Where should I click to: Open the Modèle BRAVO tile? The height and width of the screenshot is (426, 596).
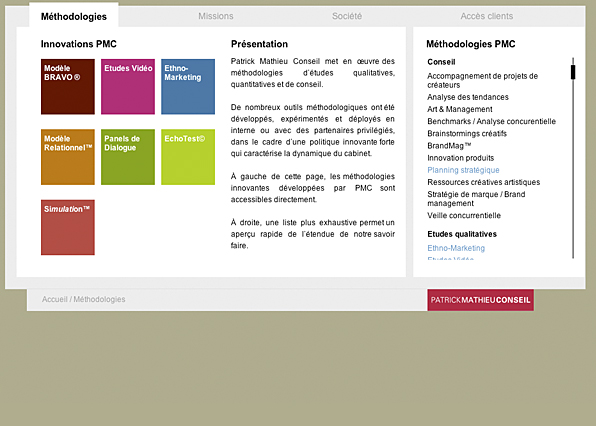click(x=68, y=87)
